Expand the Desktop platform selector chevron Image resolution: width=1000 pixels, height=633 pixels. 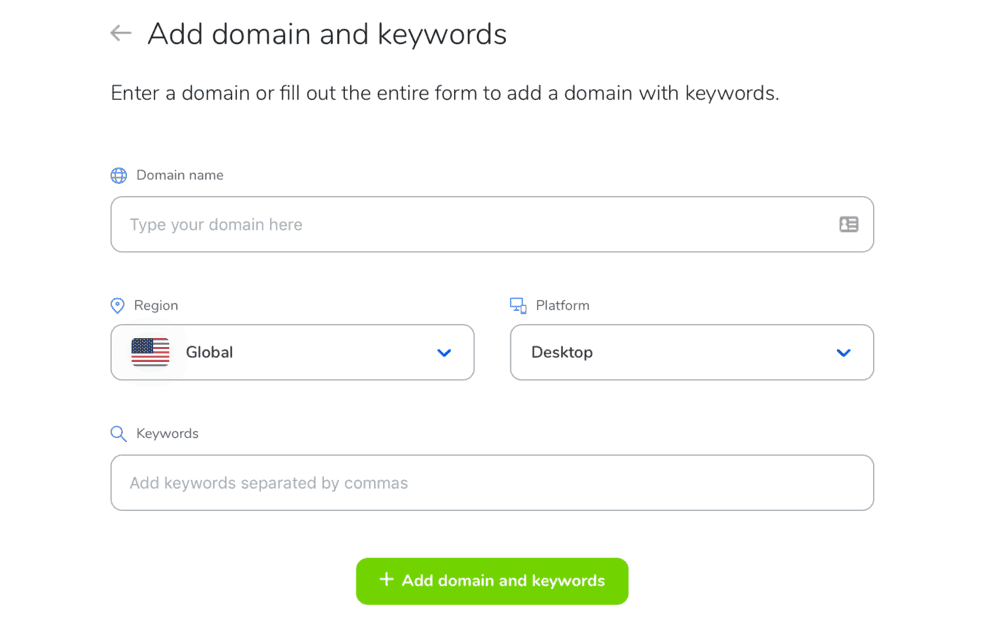(843, 352)
